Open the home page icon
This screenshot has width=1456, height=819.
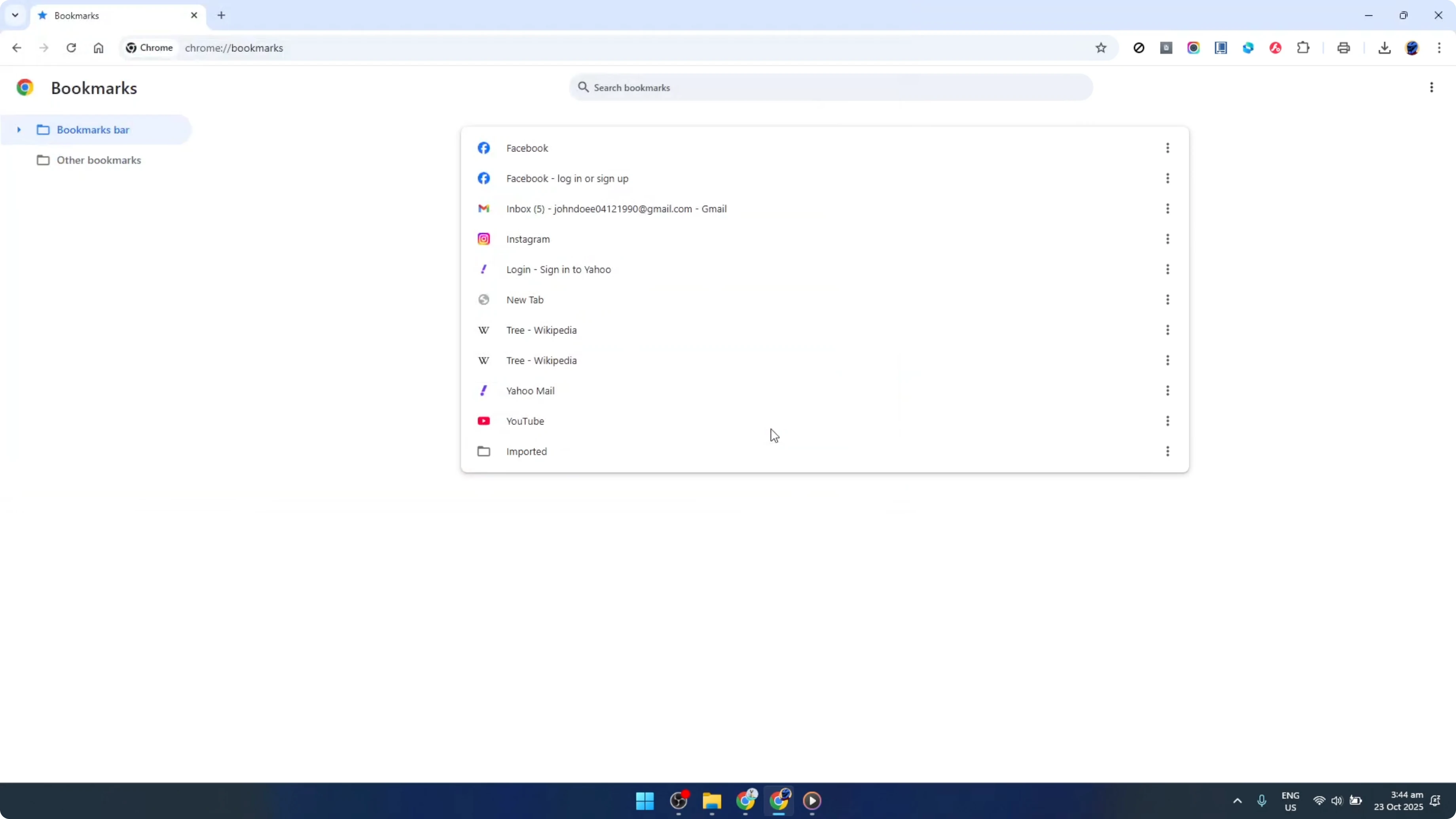coord(99,48)
